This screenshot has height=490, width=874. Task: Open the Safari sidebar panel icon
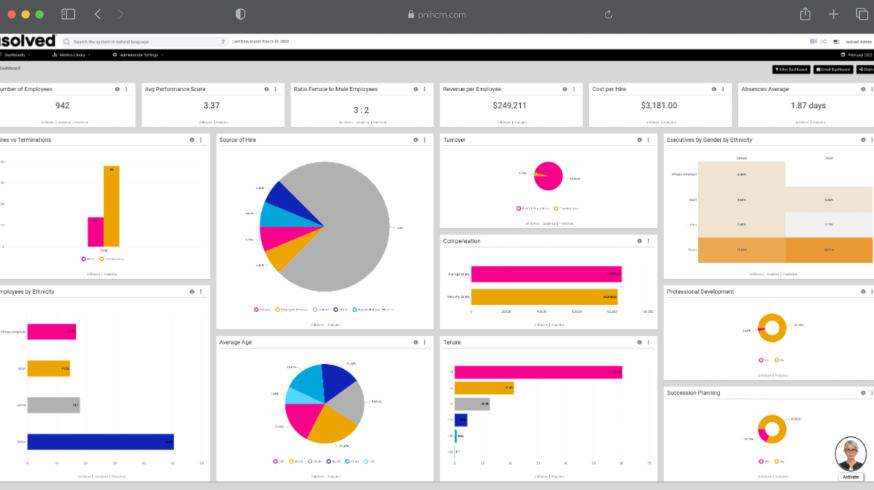pos(68,14)
